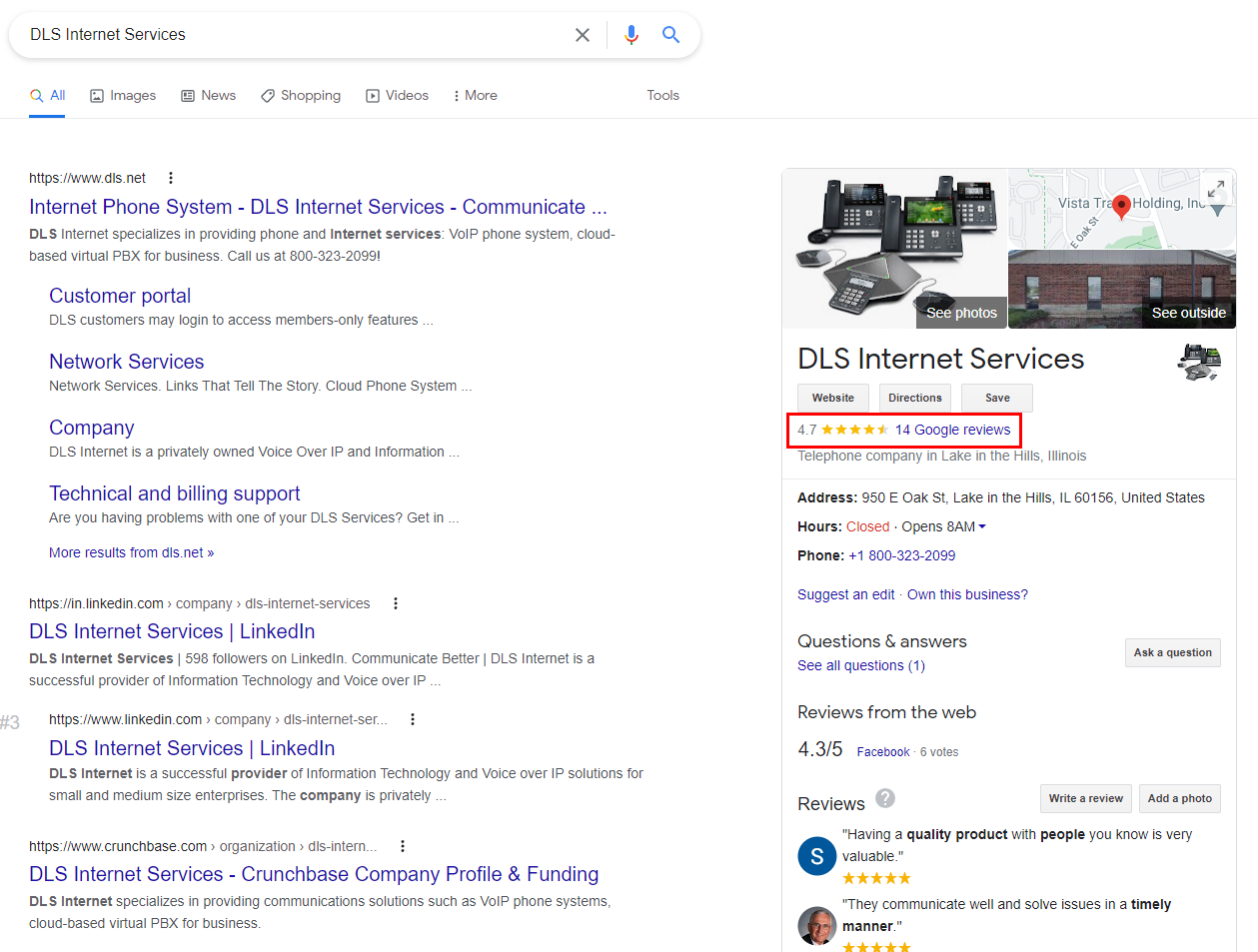Click See all questions (1)
The image size is (1258, 952).
861,665
